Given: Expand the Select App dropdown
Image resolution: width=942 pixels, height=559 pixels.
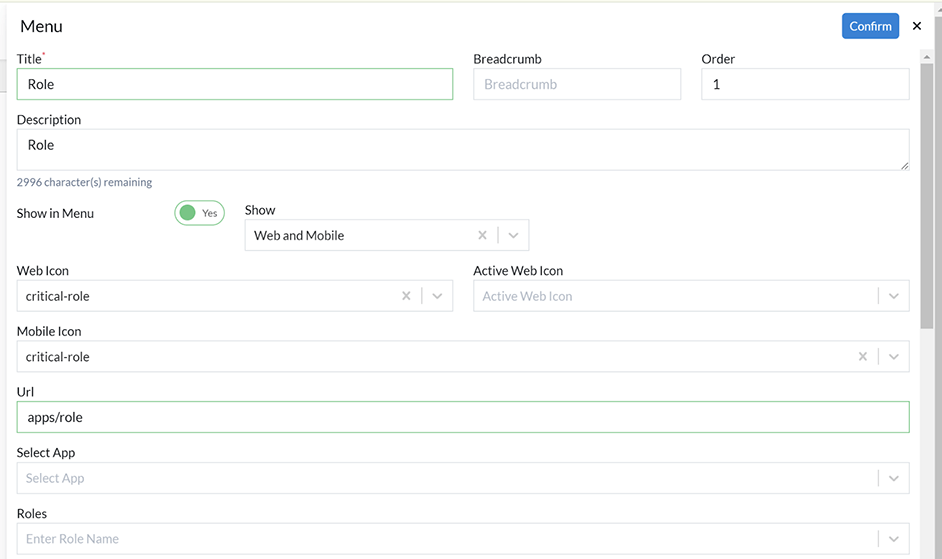Looking at the screenshot, I should [x=893, y=478].
